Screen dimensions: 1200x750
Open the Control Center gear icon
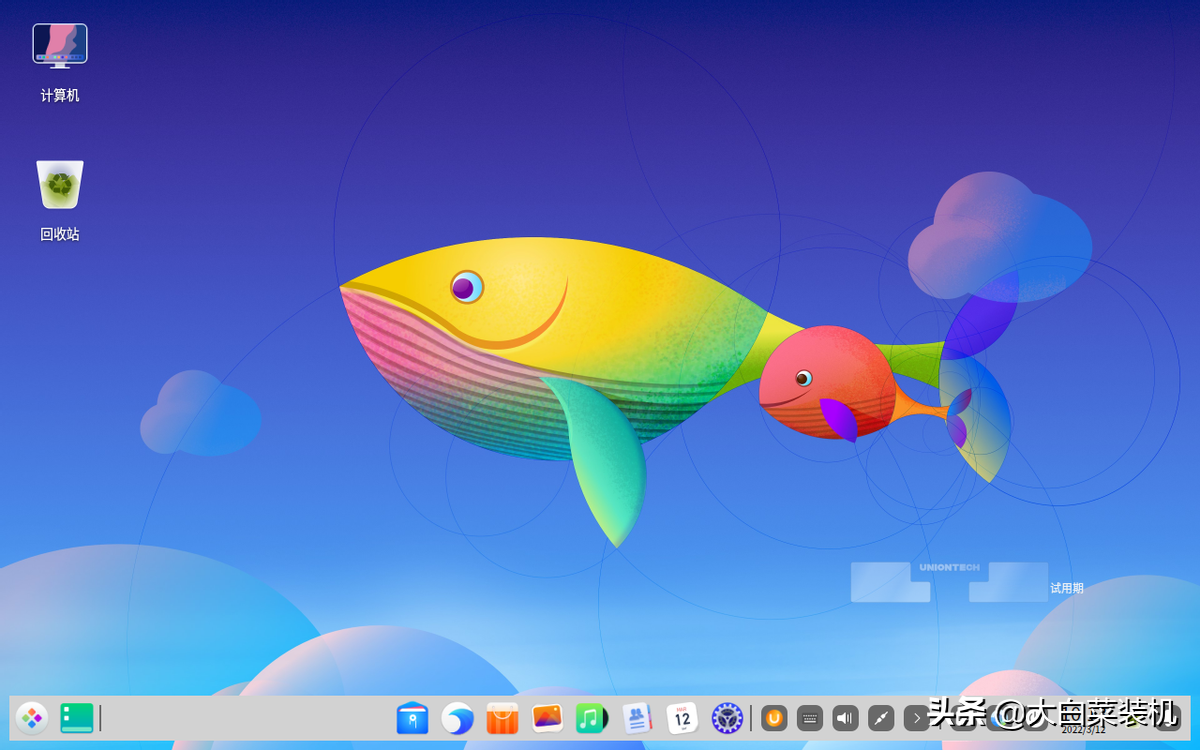(x=727, y=717)
